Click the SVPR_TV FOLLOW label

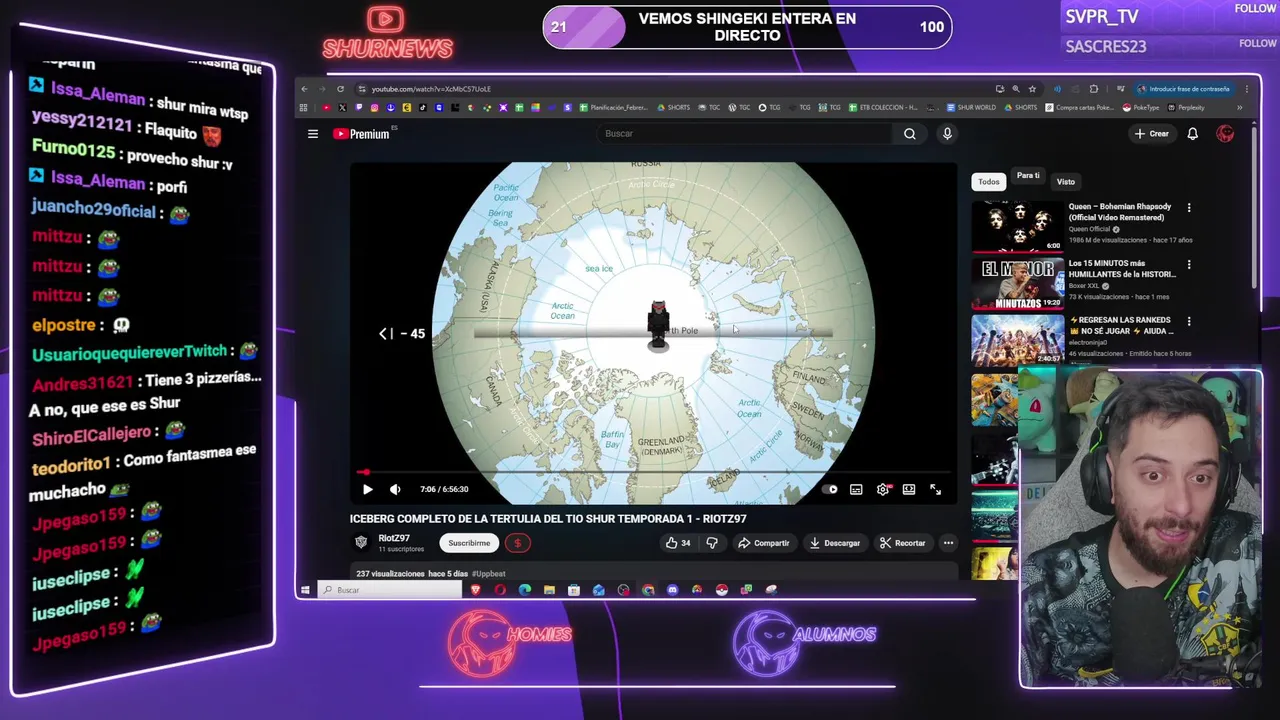(1255, 9)
